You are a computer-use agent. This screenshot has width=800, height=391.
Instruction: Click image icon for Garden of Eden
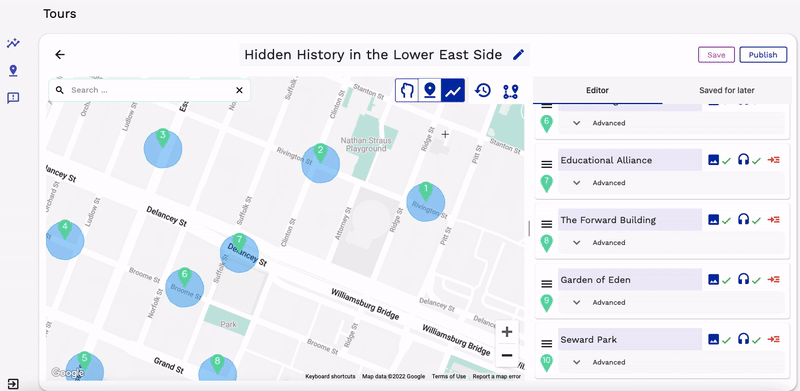[x=713, y=280]
